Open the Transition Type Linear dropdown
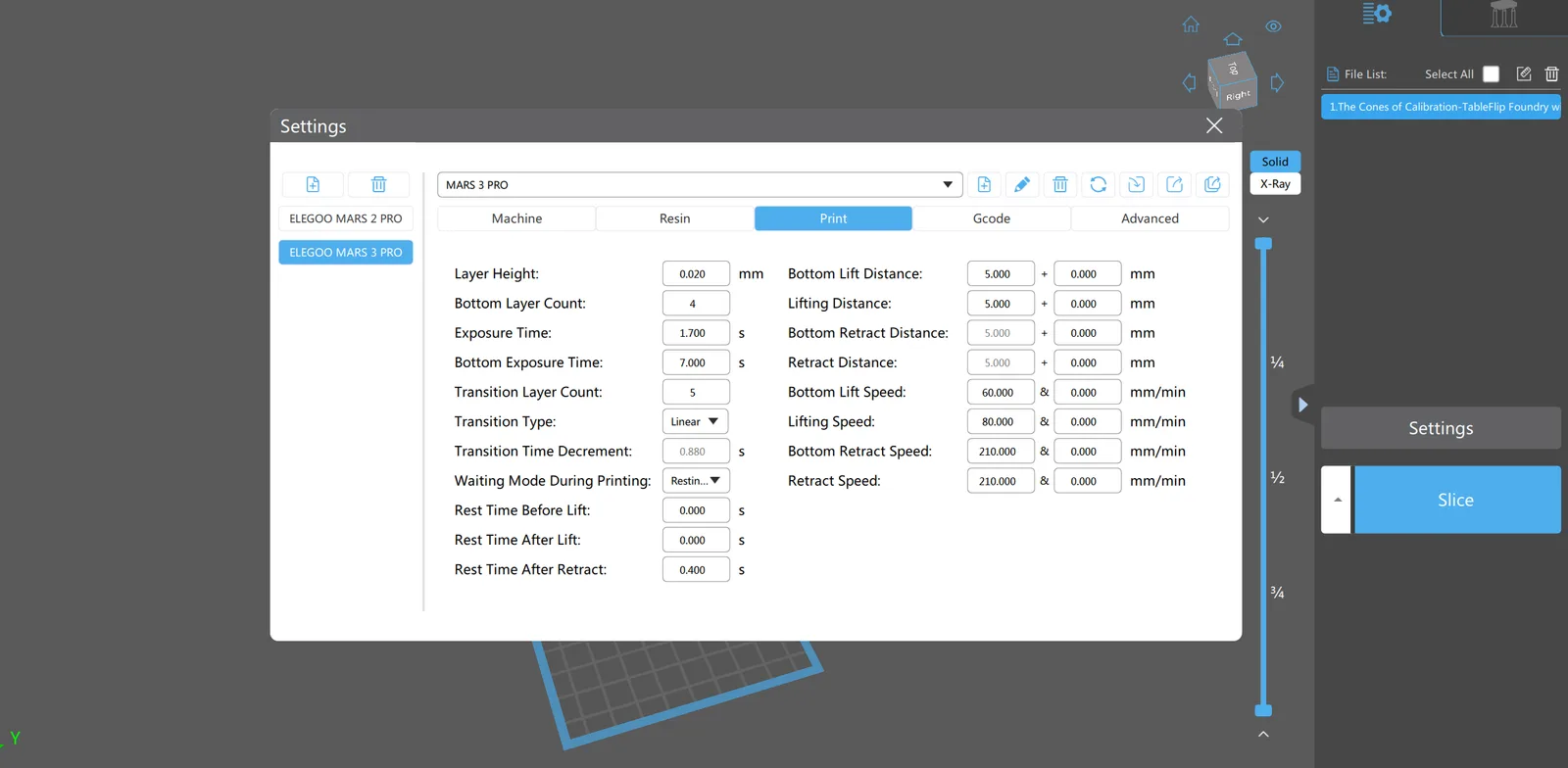The height and width of the screenshot is (768, 1568). pyautogui.click(x=696, y=422)
